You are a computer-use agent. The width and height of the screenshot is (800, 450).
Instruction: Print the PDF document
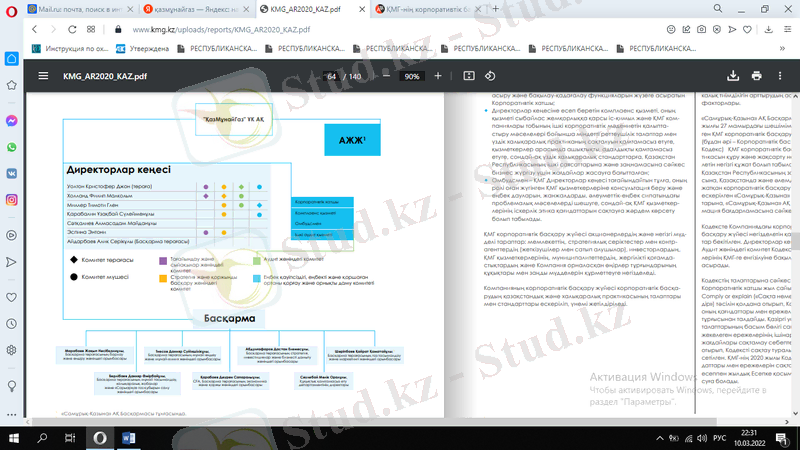[x=757, y=75]
